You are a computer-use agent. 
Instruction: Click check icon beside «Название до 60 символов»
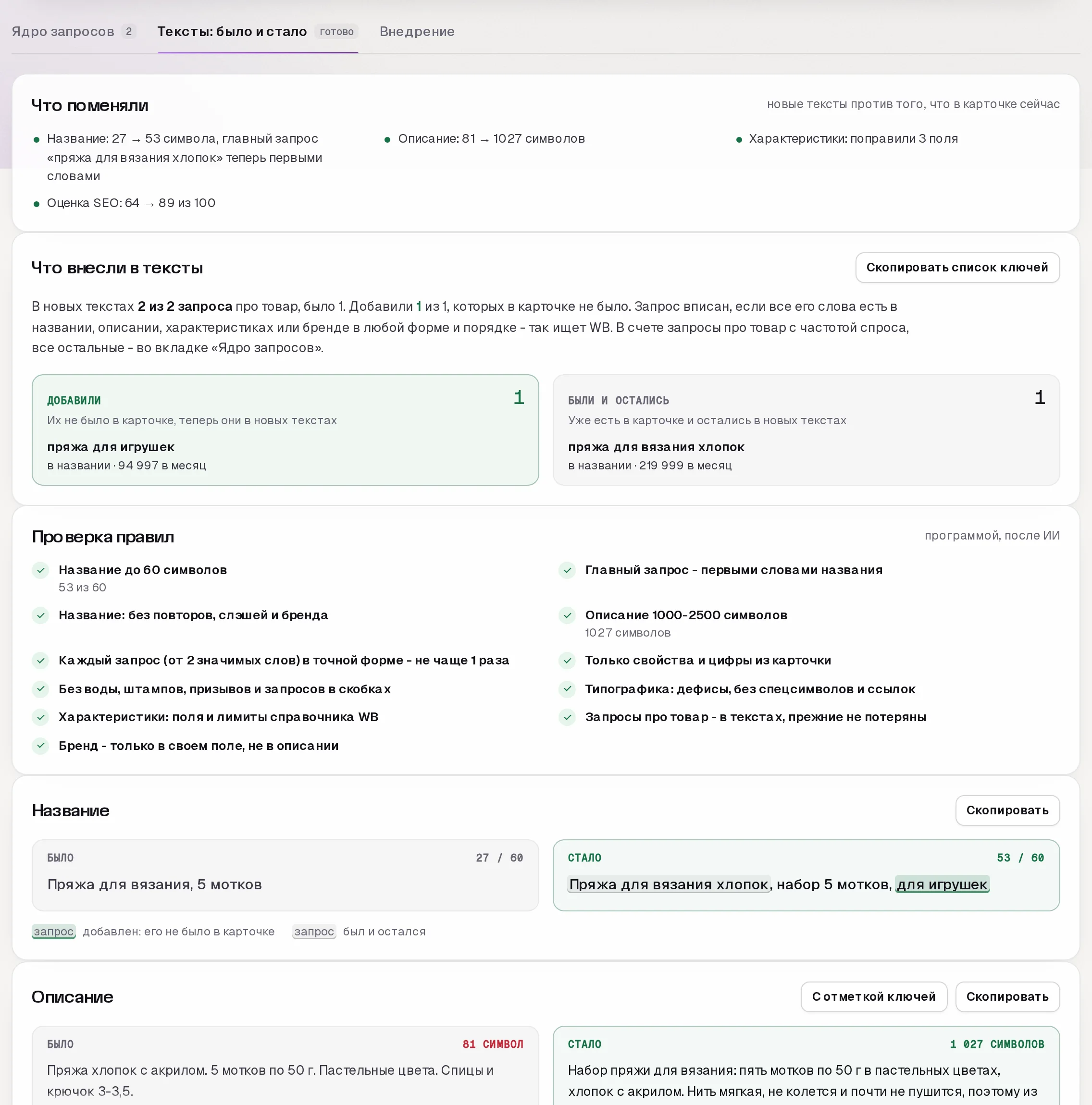[41, 570]
